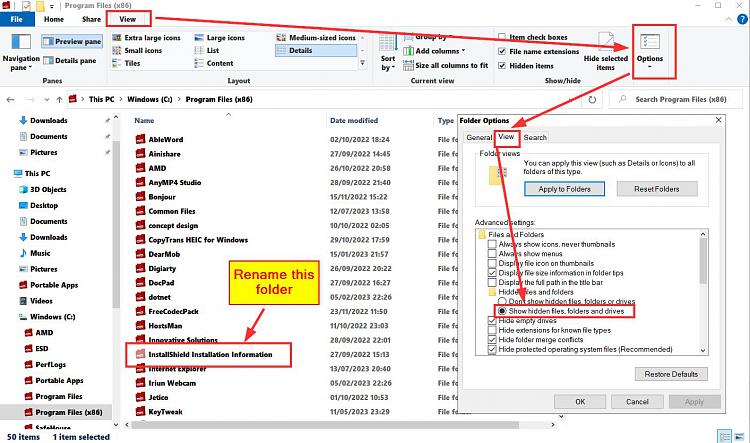Toggle Hidden items checkbox

(x=502, y=66)
